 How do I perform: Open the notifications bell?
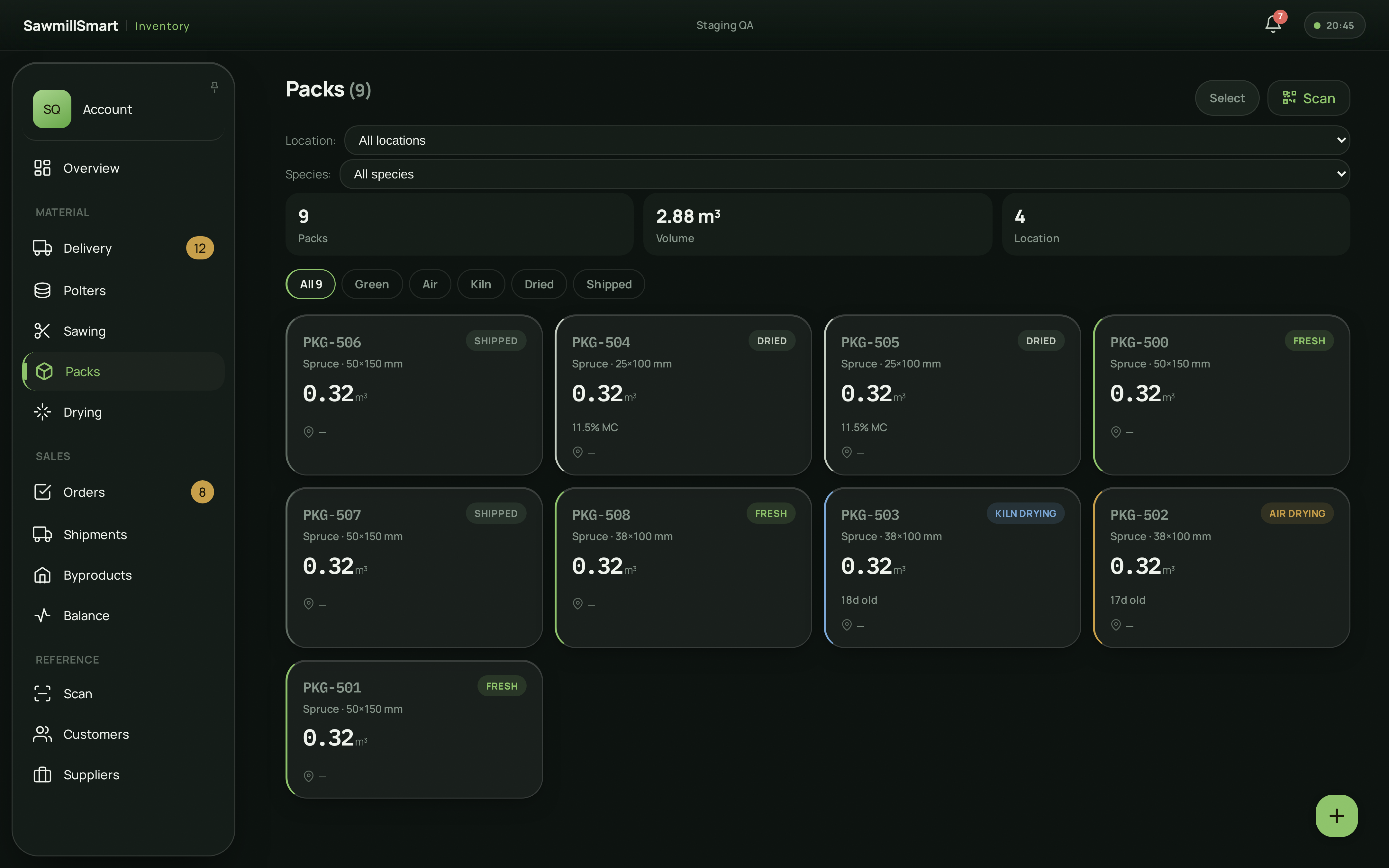pyautogui.click(x=1273, y=25)
